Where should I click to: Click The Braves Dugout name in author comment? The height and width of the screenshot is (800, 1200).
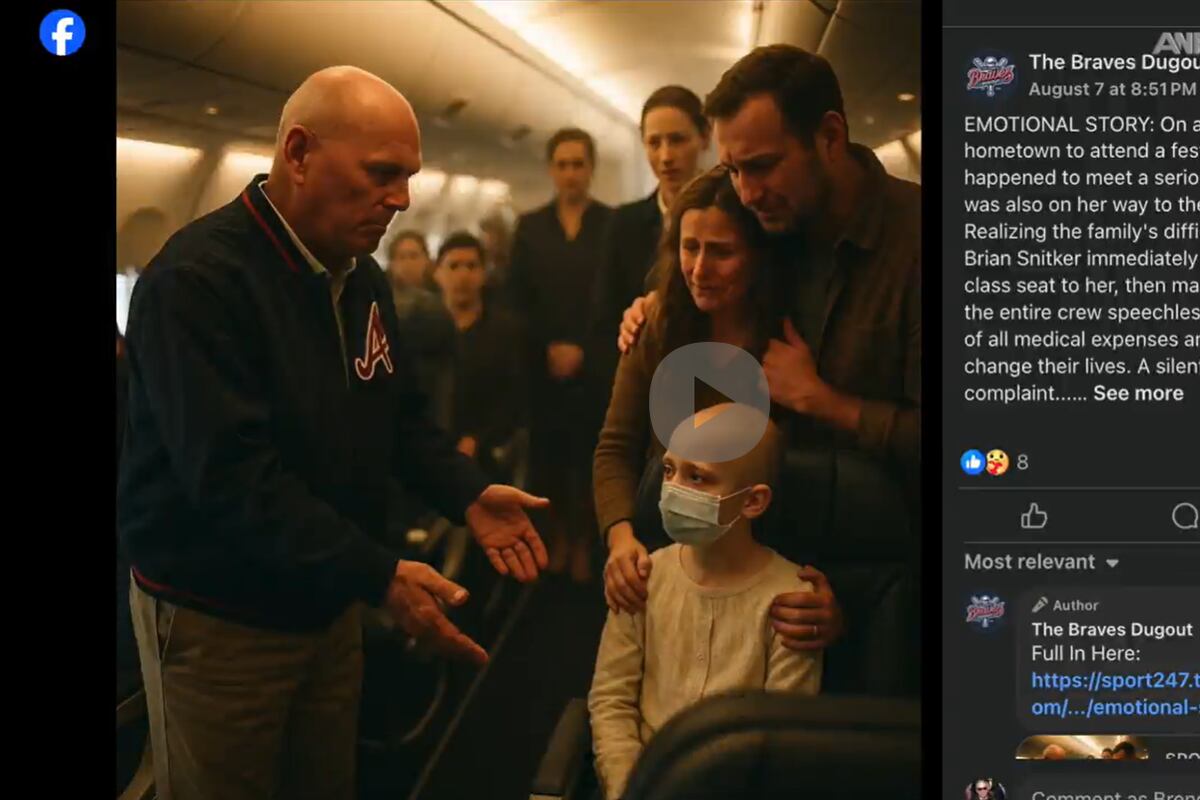click(1112, 630)
